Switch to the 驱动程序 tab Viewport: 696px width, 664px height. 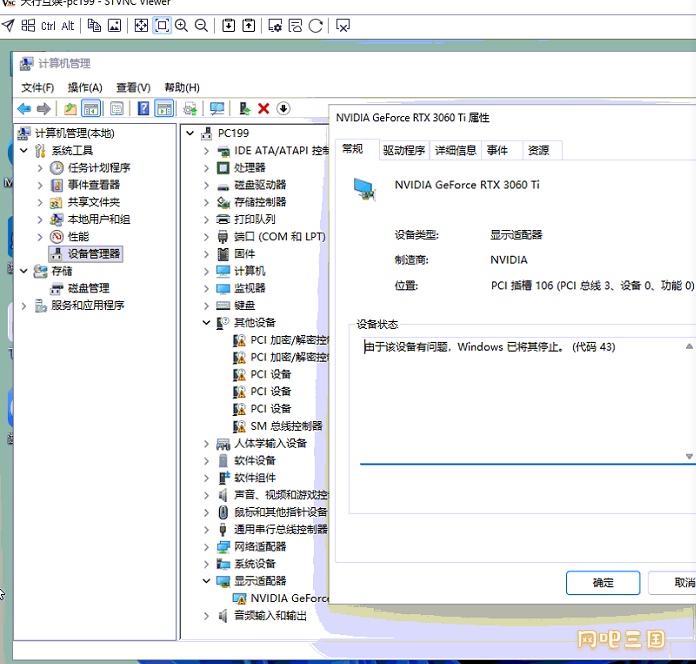pos(404,150)
